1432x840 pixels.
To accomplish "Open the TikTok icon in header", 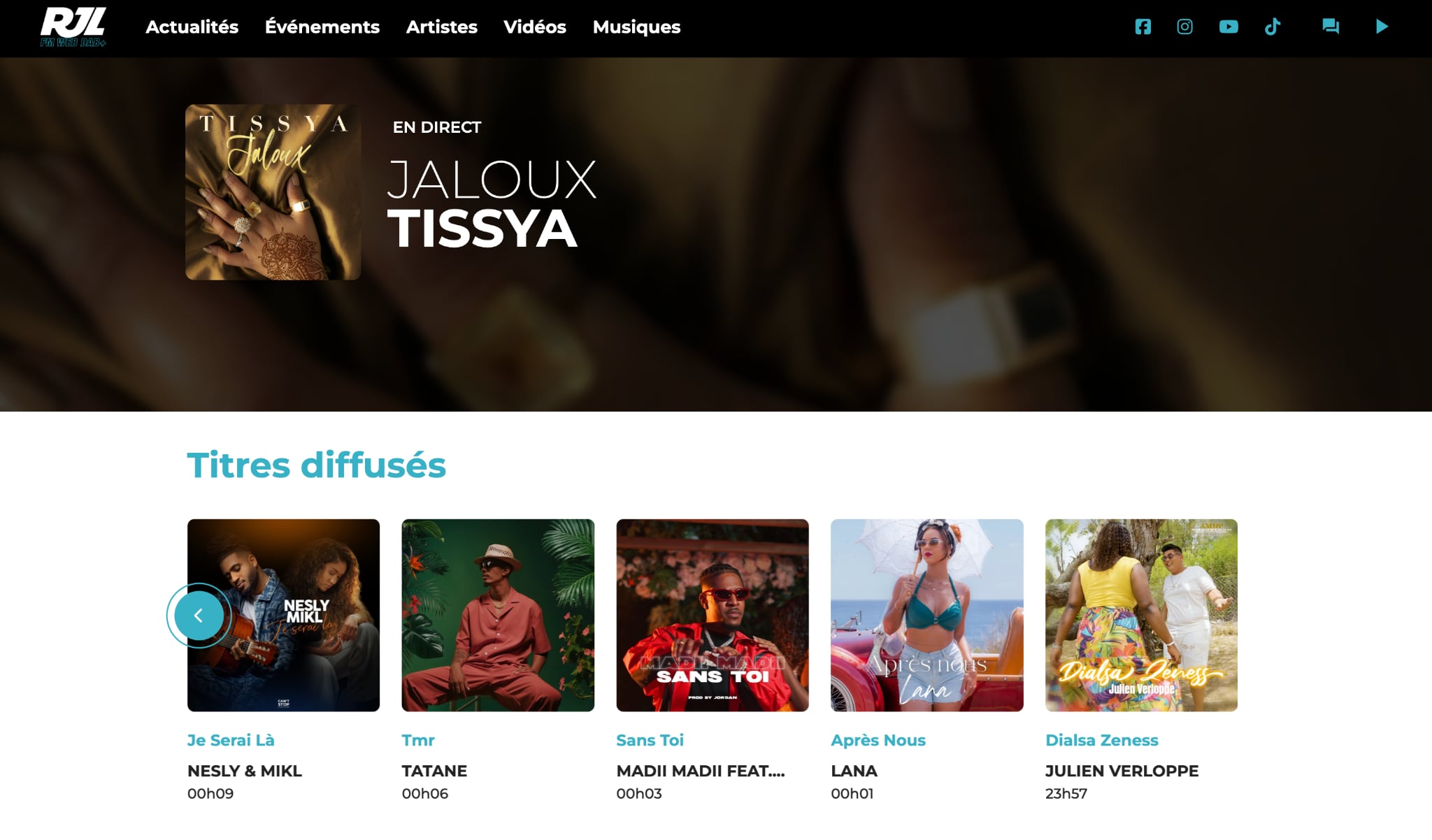I will pyautogui.click(x=1273, y=27).
